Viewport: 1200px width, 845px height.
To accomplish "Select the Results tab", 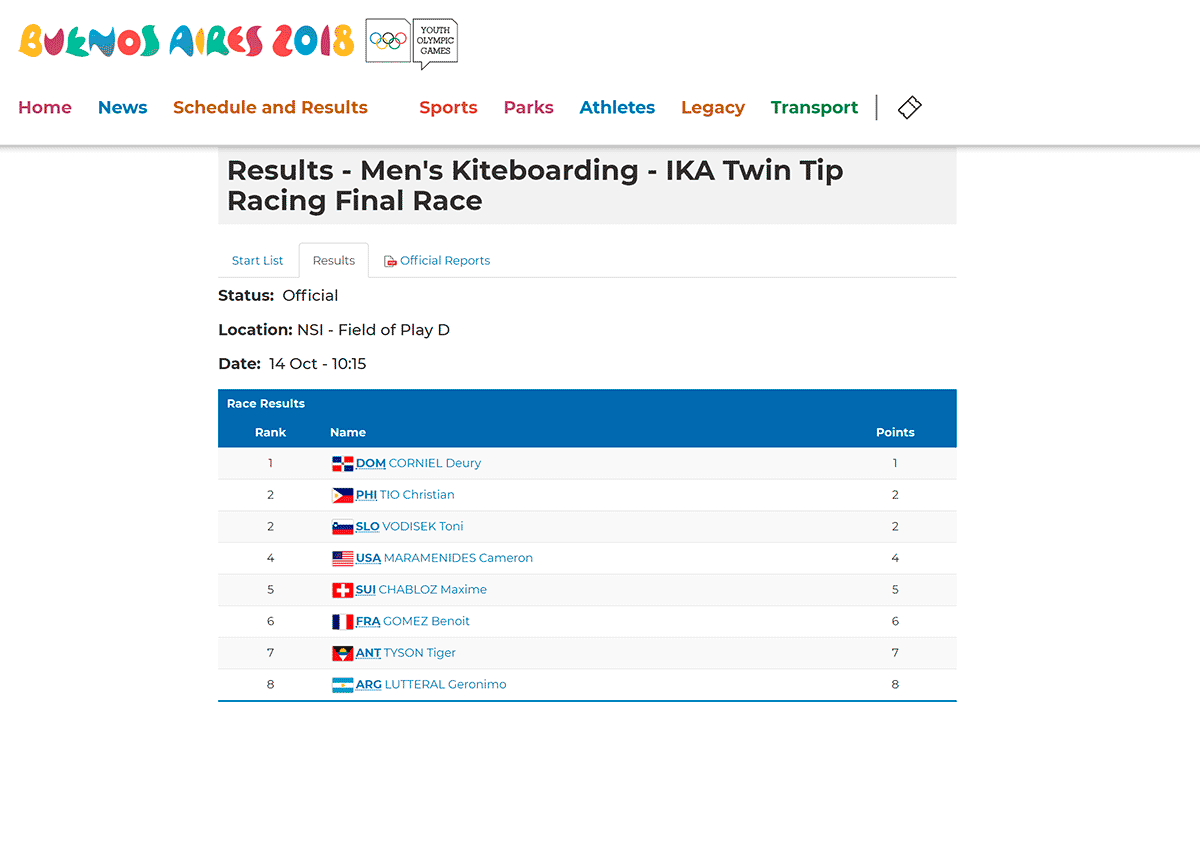I will [x=334, y=260].
